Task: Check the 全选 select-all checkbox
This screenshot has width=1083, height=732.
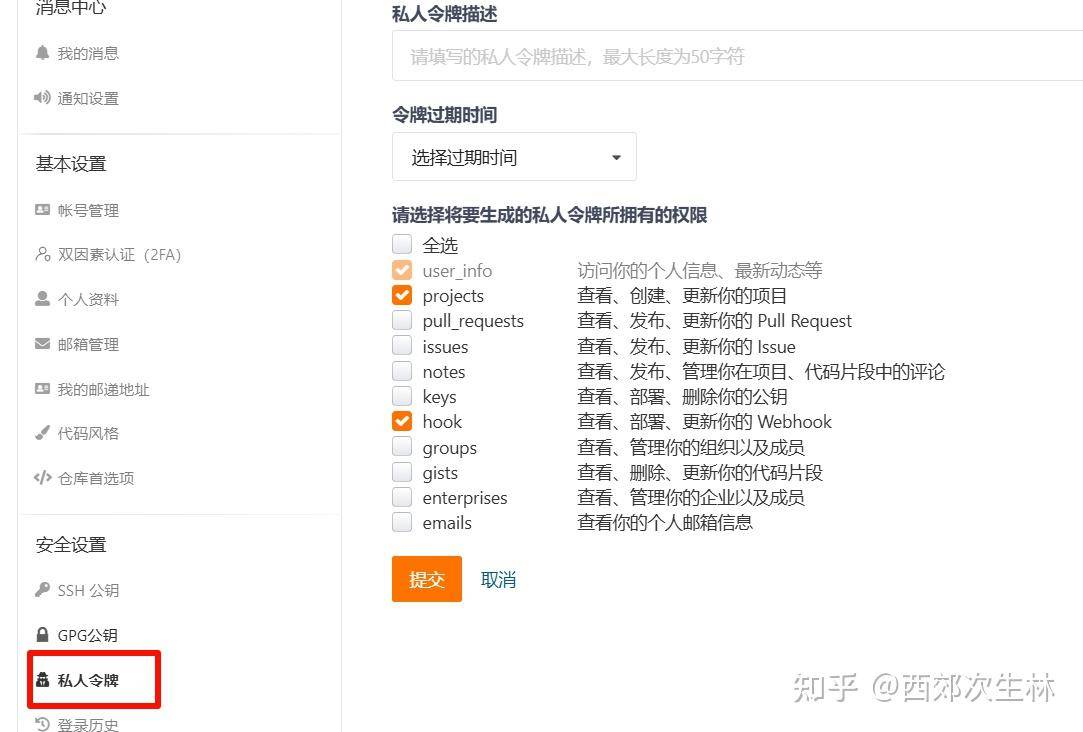Action: pyautogui.click(x=402, y=244)
